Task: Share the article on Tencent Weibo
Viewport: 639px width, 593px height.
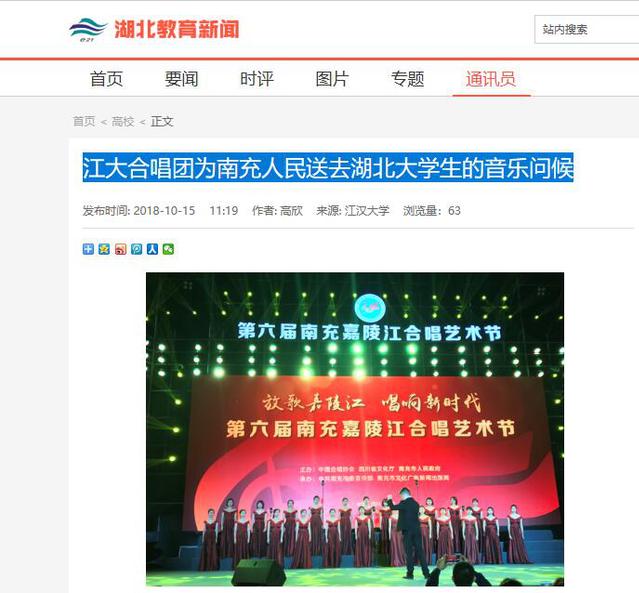Action: tap(136, 249)
